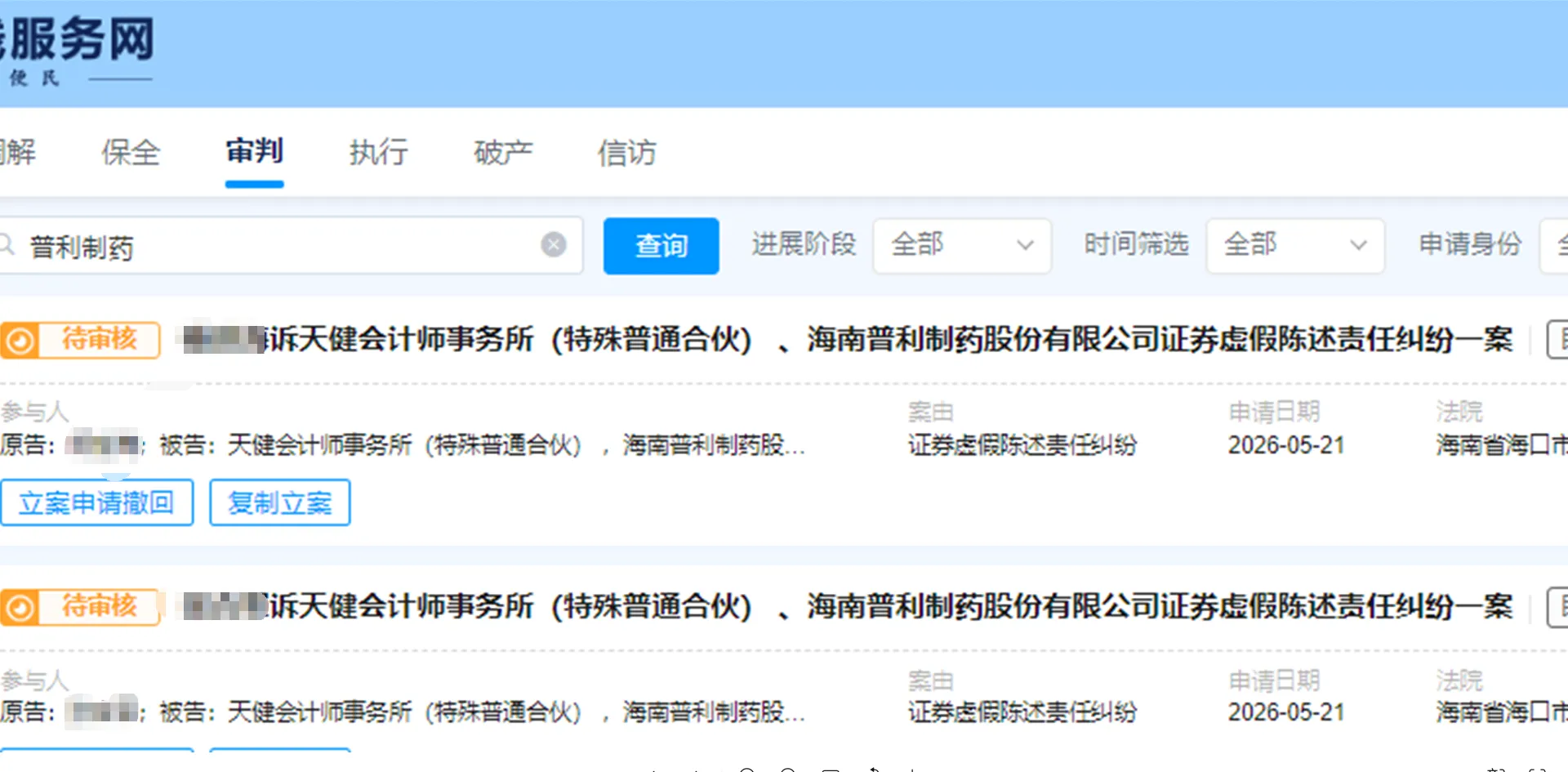
Task: Open the 时间筛选 dropdown
Action: tap(1294, 245)
